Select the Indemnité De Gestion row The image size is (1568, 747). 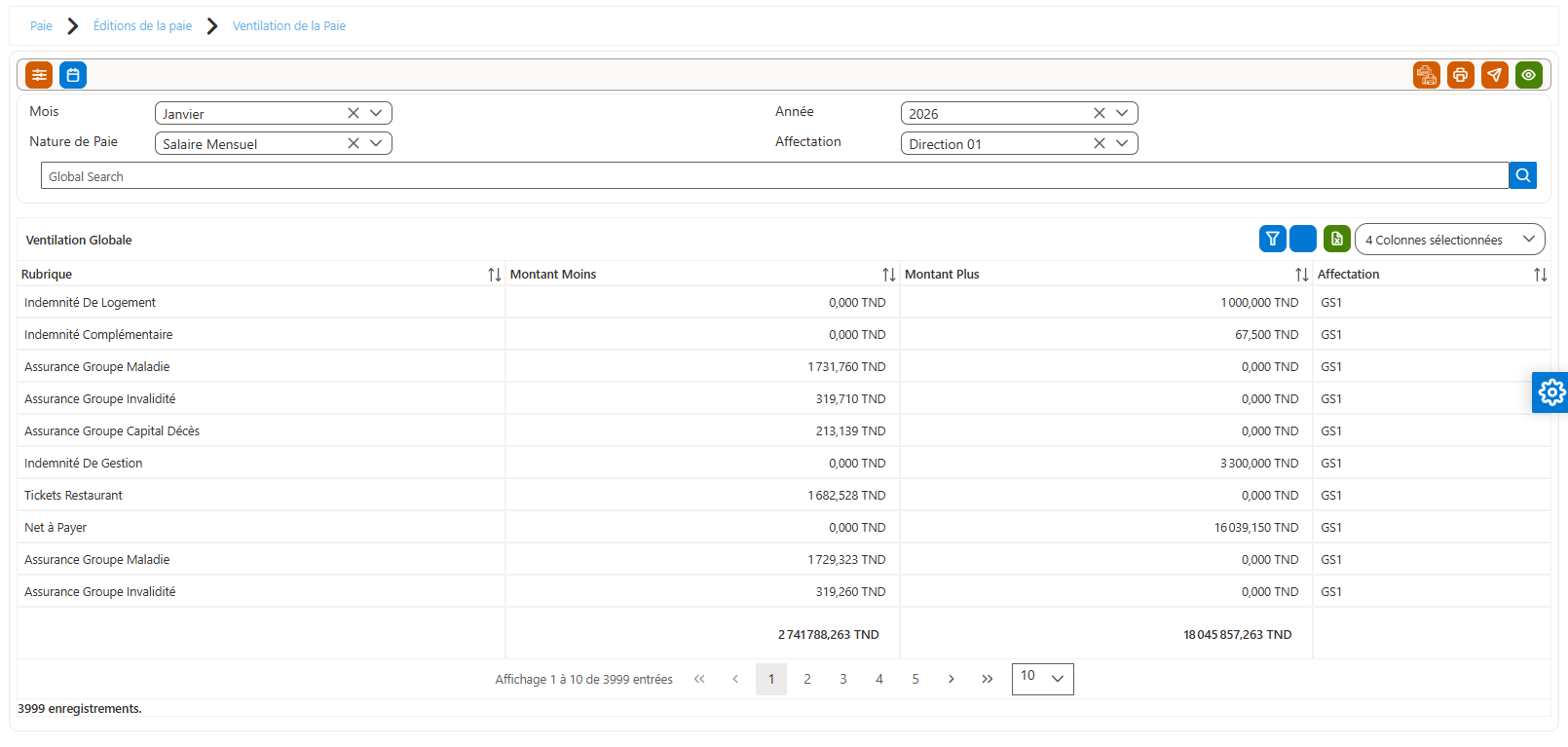tap(784, 463)
